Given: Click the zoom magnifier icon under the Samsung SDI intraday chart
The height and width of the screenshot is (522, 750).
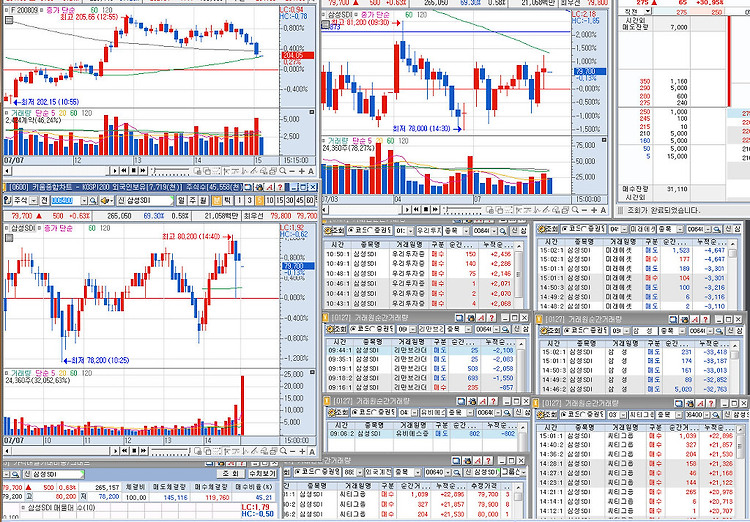Looking at the screenshot, I should 283,451.
